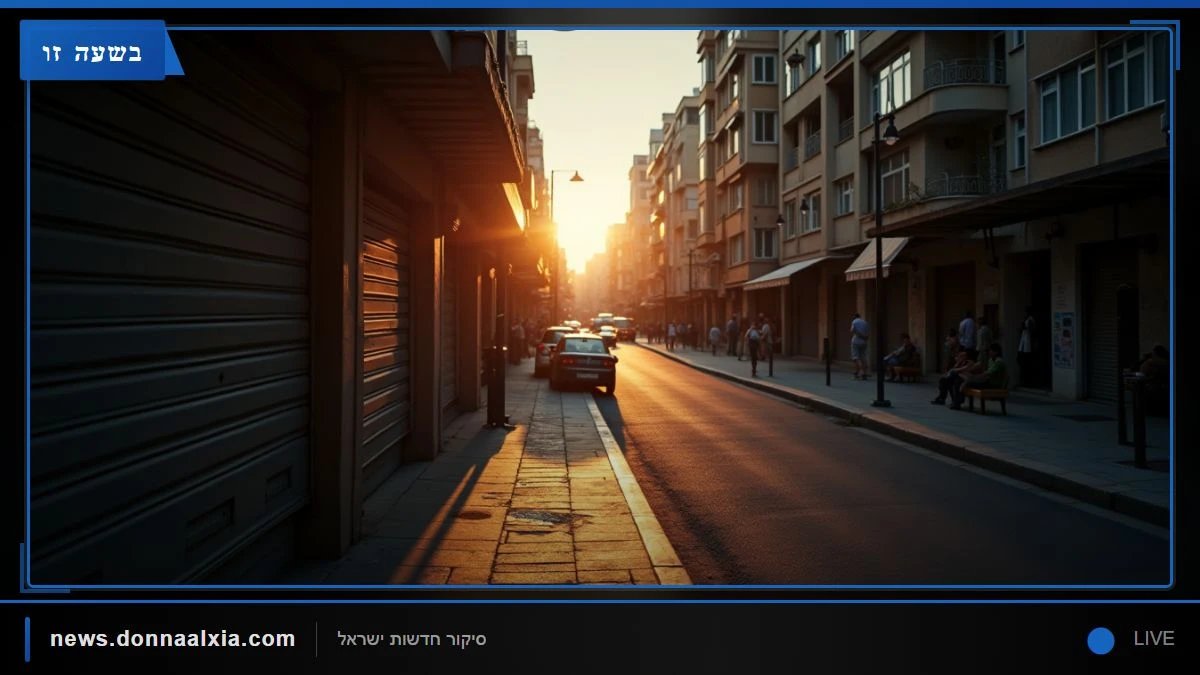Click the blue LIVE indicator dot
Viewport: 1200px width, 675px height.
click(x=1101, y=640)
